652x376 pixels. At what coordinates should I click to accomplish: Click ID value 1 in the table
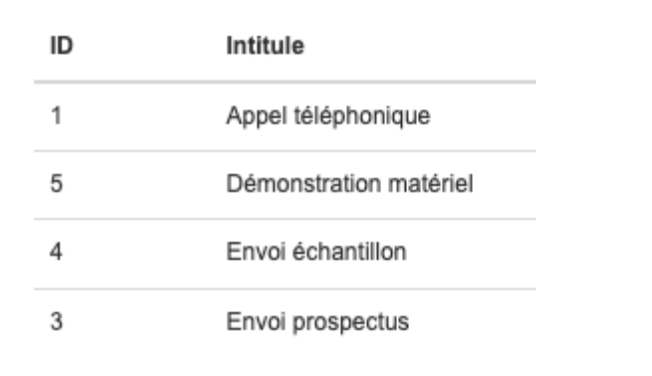56,116
